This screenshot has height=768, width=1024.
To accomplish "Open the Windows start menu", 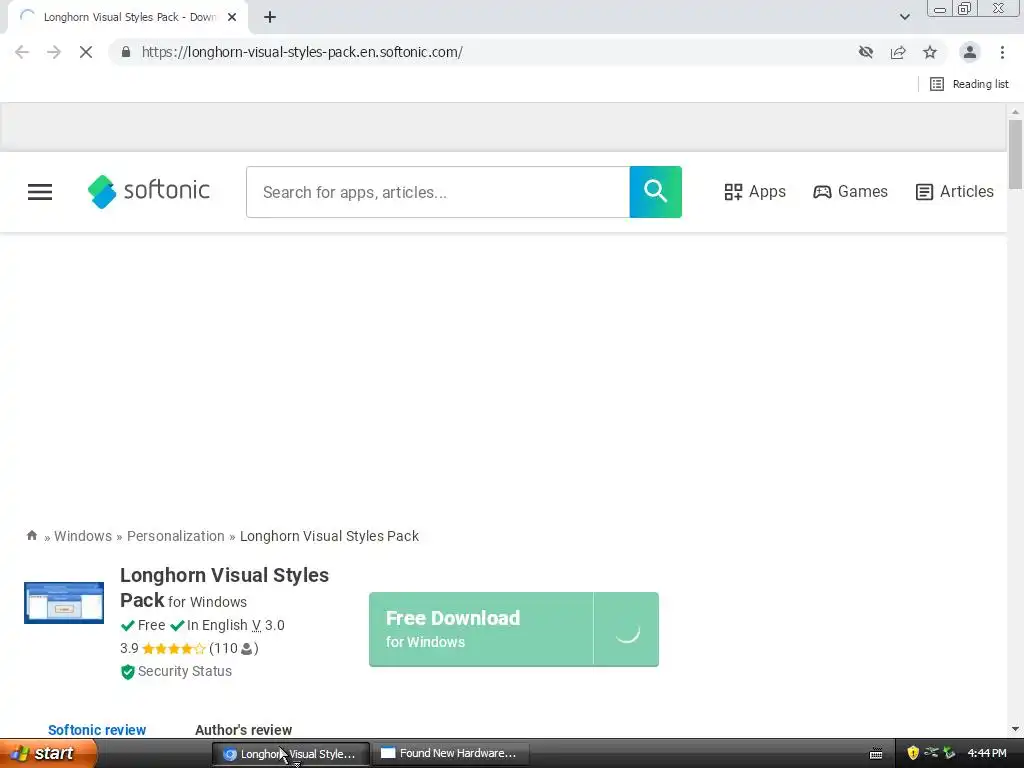I will pyautogui.click(x=48, y=754).
